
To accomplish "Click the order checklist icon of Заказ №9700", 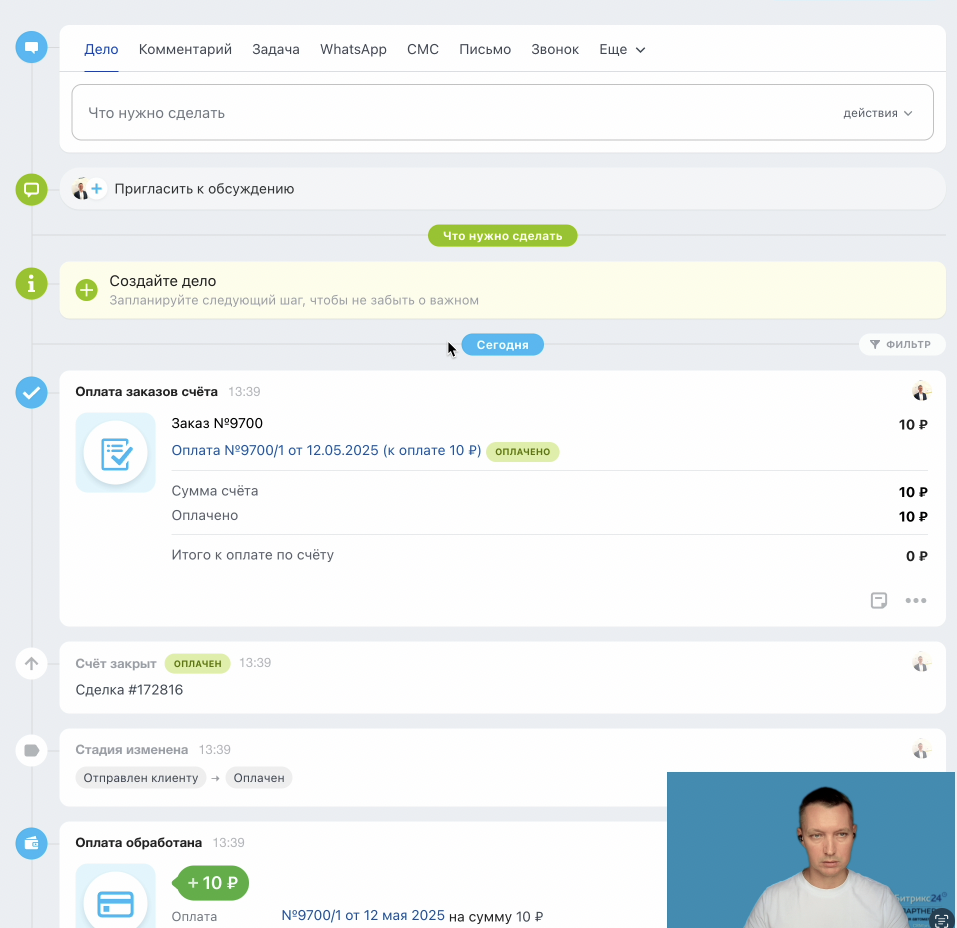I will point(115,453).
